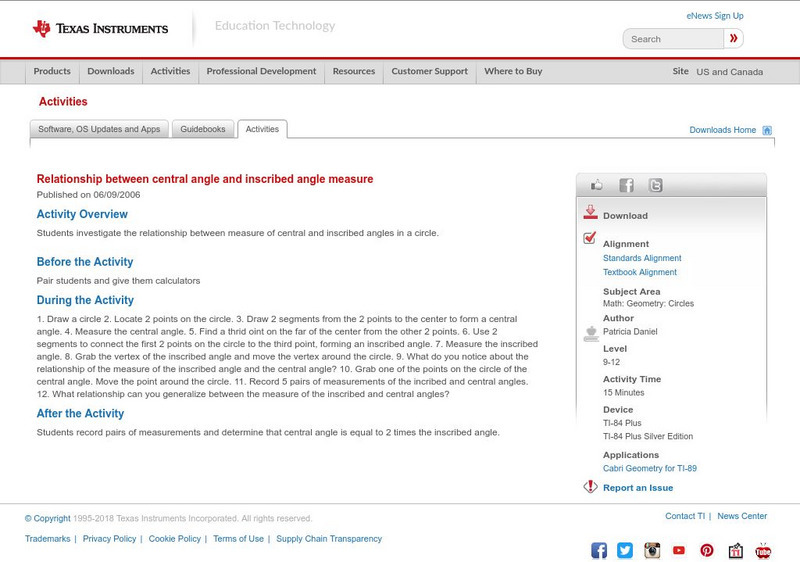Open the Standards Alignment link
This screenshot has height=562, width=800.
pos(642,258)
